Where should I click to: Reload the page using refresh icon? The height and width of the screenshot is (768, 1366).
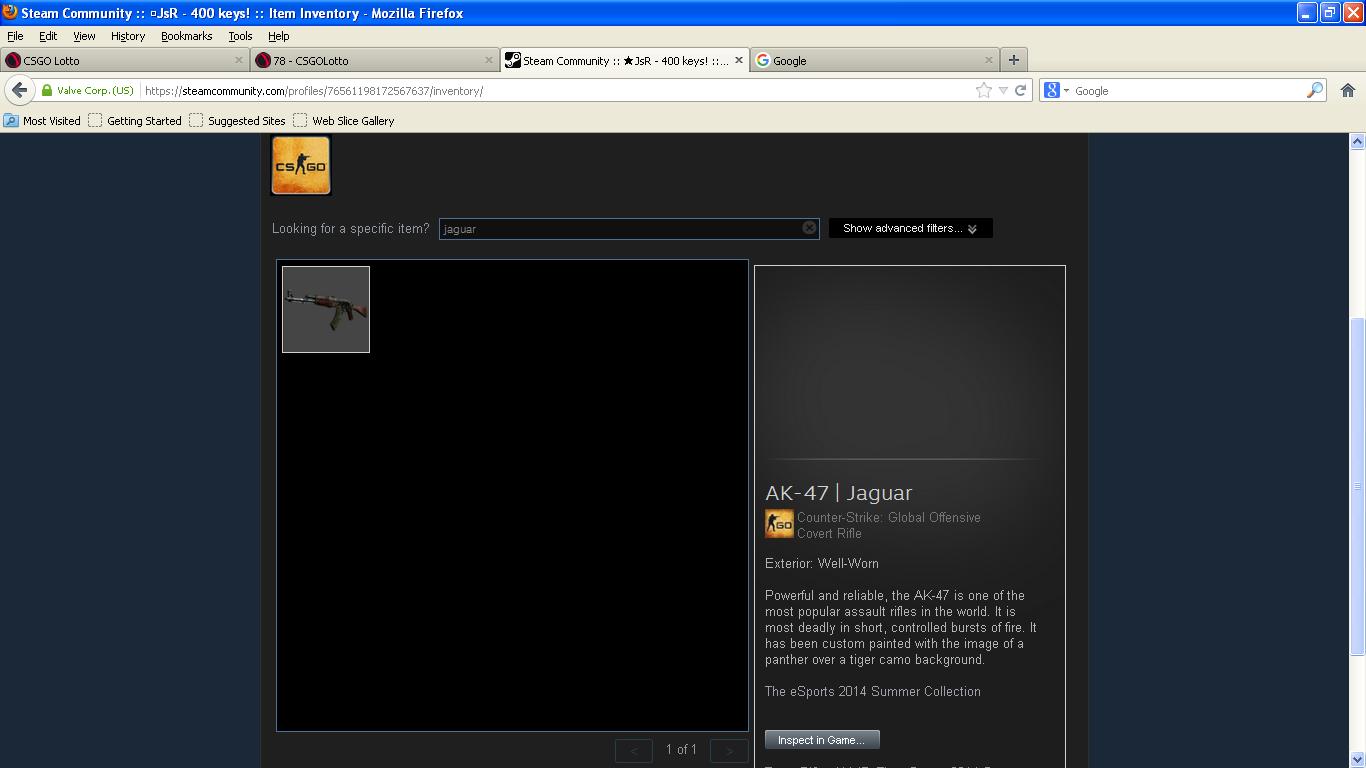[1020, 90]
